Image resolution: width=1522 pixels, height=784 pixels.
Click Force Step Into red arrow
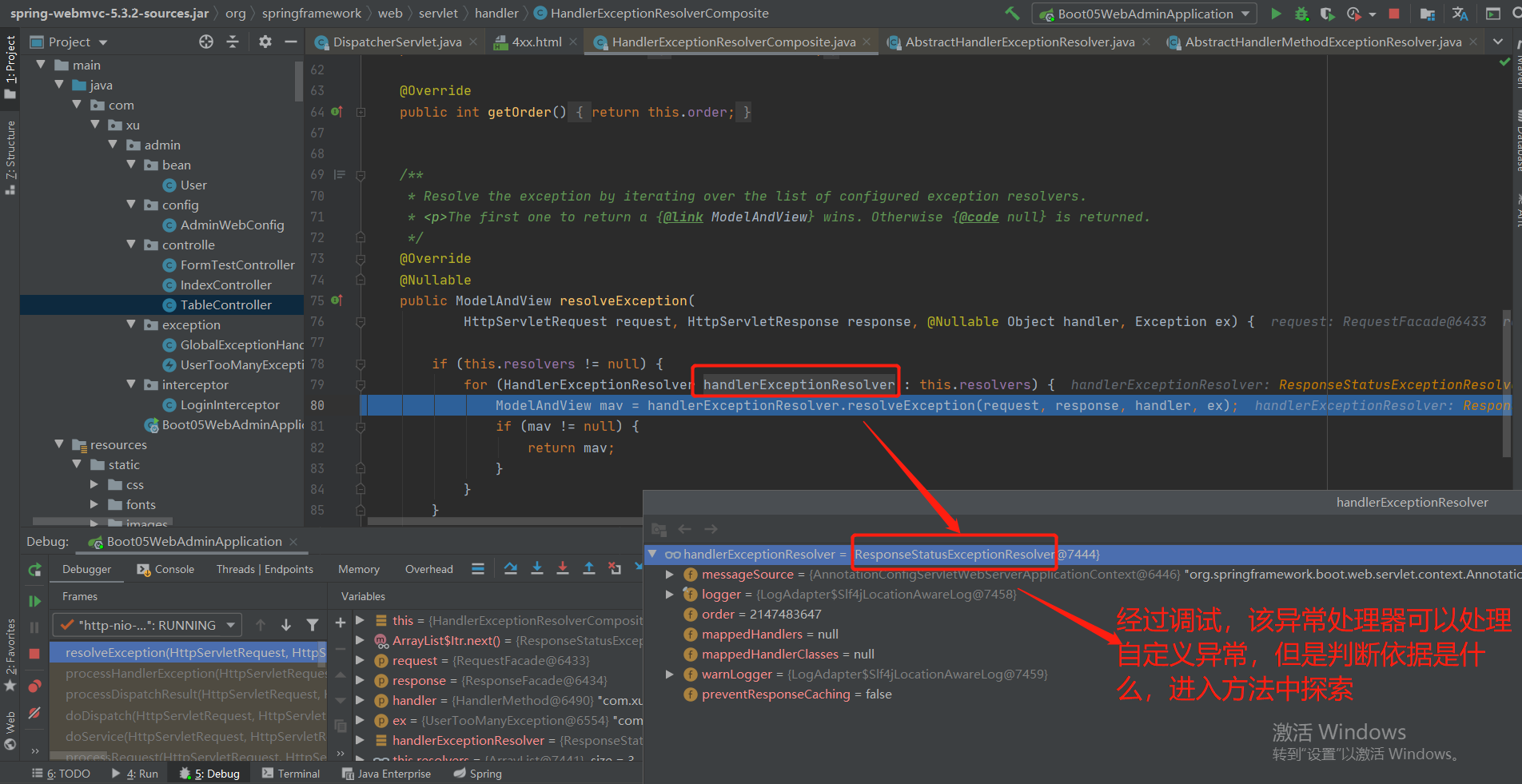coord(563,568)
